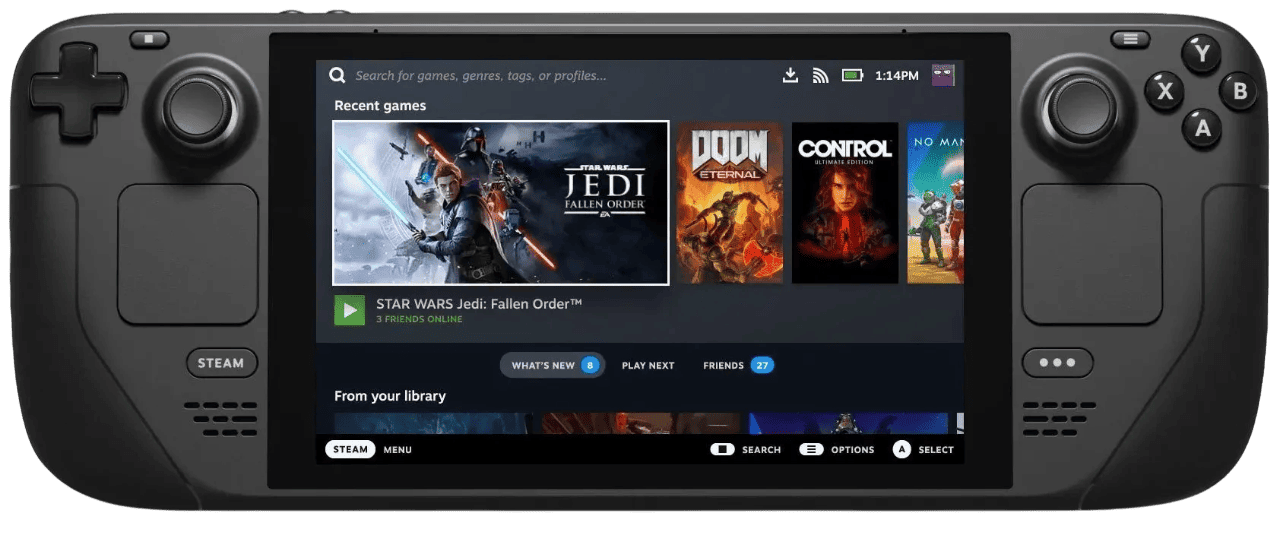The width and height of the screenshot is (1280, 547).
Task: Click the MENU label in footer
Action: point(397,450)
